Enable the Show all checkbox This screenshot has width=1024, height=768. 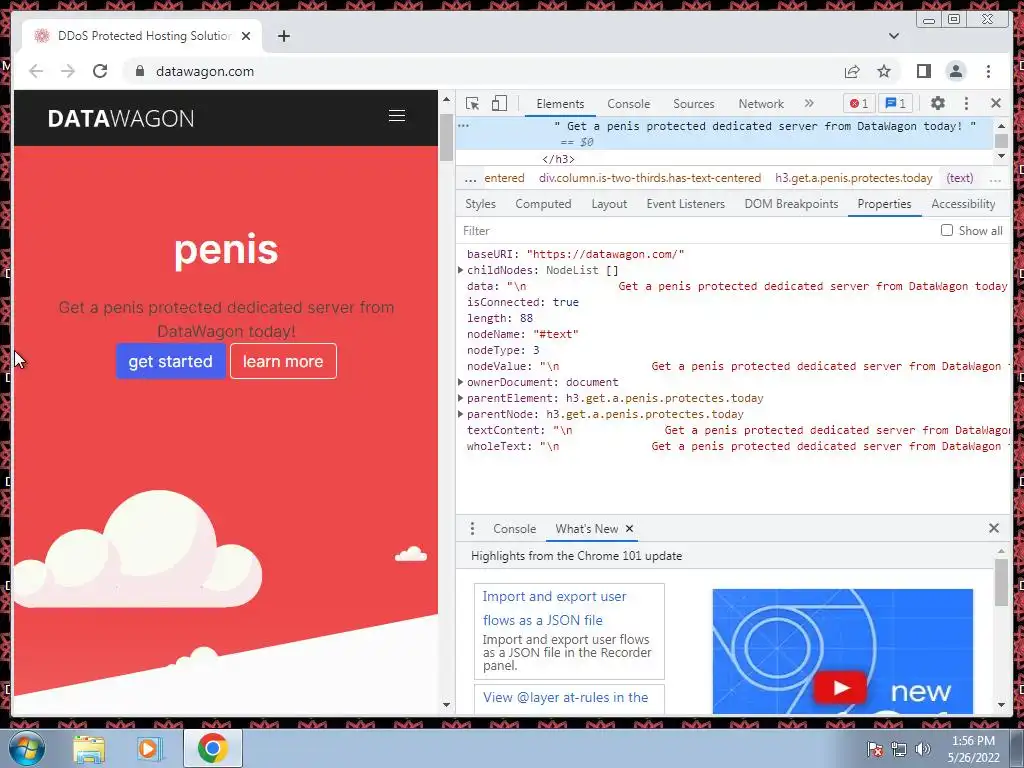946,230
